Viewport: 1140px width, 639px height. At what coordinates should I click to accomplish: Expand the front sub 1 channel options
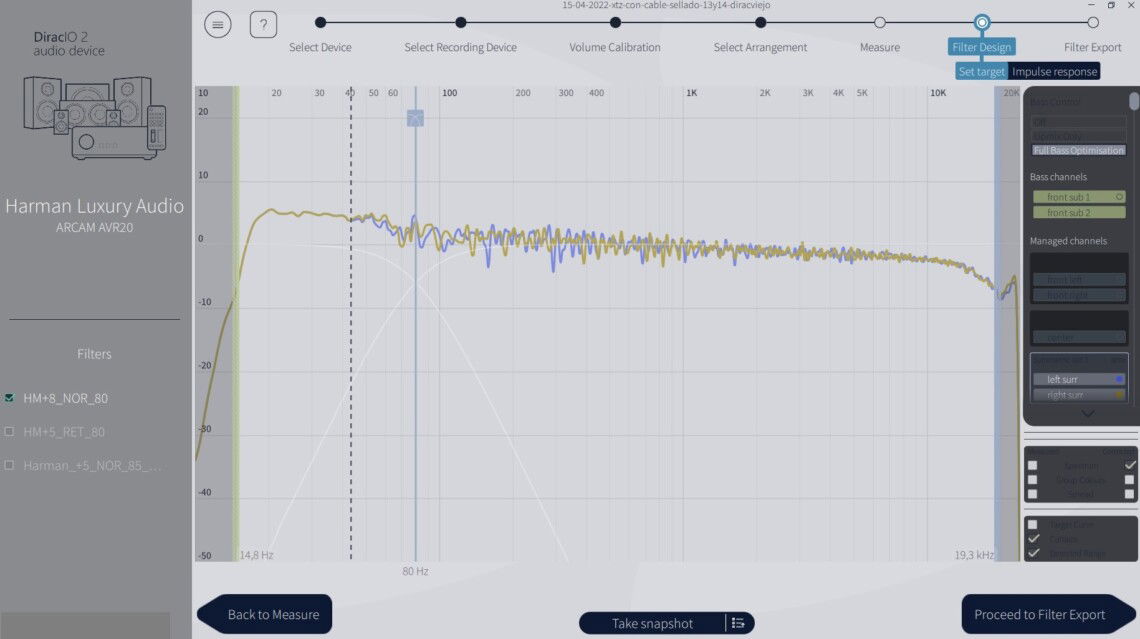[x=1118, y=197]
